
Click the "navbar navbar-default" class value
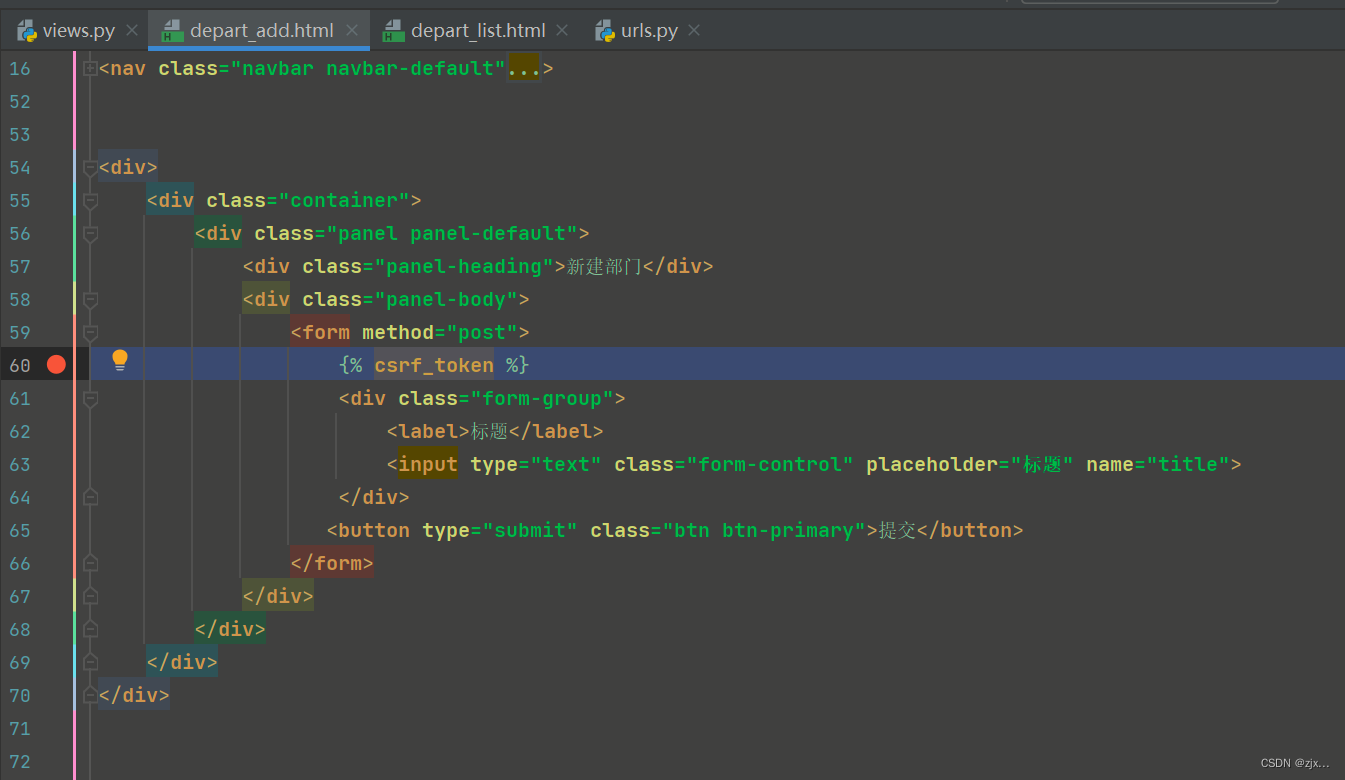pos(369,68)
